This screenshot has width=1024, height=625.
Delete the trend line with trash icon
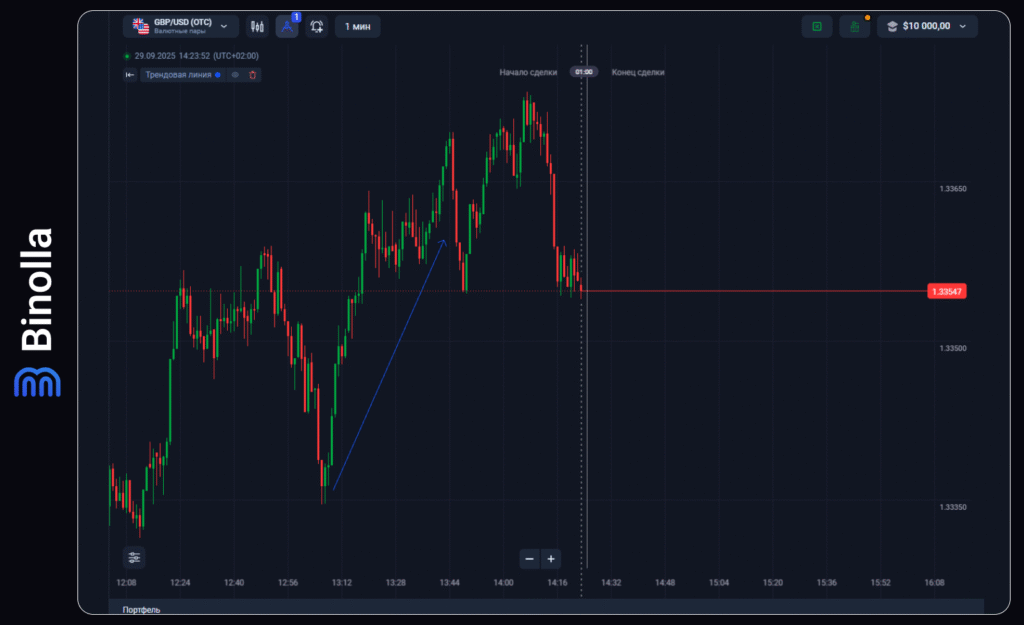pos(252,75)
